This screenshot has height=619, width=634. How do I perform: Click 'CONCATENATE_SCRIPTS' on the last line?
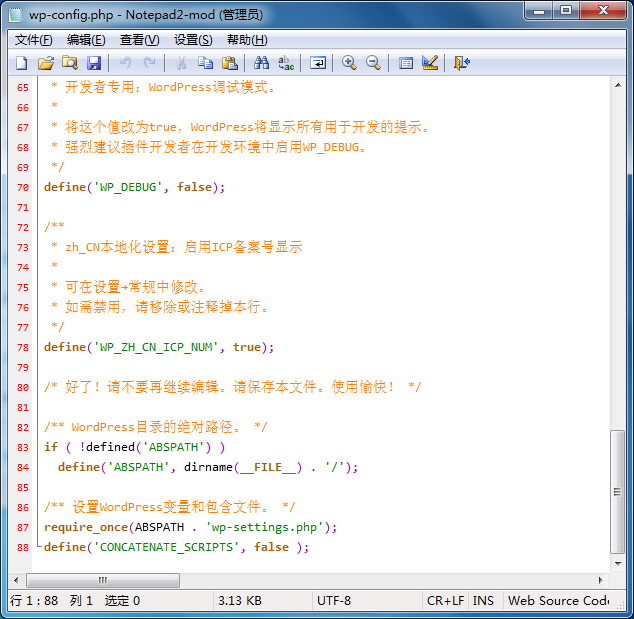167,547
